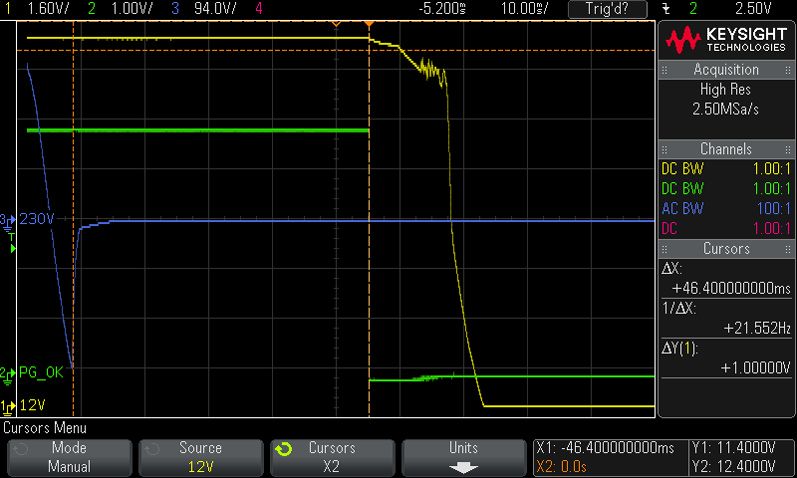Click the Keysight Technologies logo
This screenshot has height=478, width=797.
pyautogui.click(x=726, y=40)
